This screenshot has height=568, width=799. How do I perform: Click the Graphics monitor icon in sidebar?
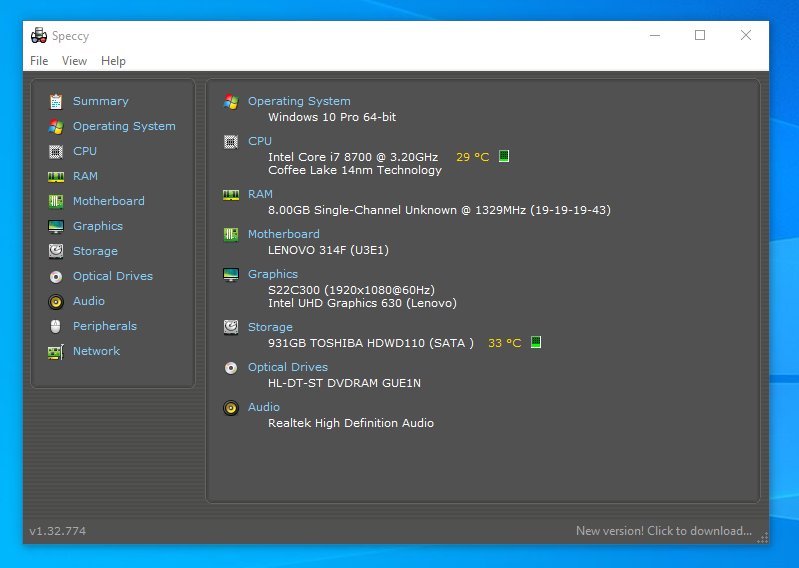point(56,226)
